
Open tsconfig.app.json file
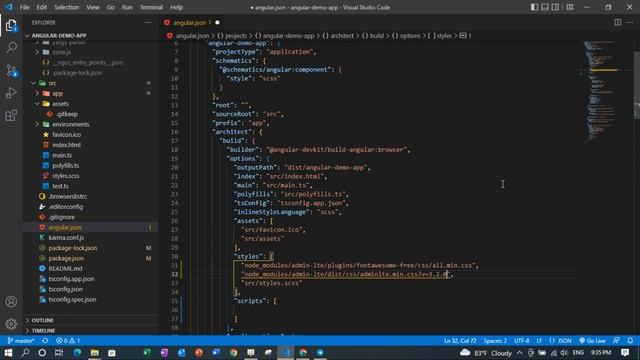[71, 279]
